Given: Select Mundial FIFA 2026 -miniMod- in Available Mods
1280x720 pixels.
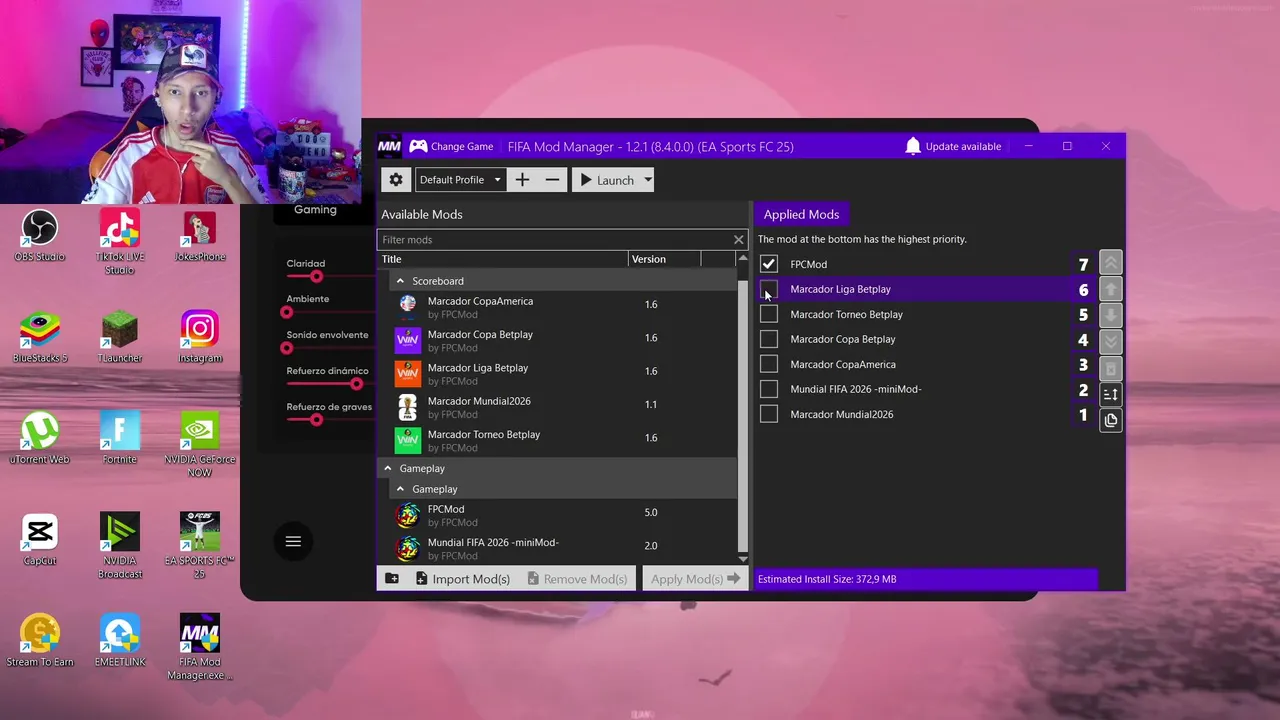Looking at the screenshot, I should tap(557, 549).
